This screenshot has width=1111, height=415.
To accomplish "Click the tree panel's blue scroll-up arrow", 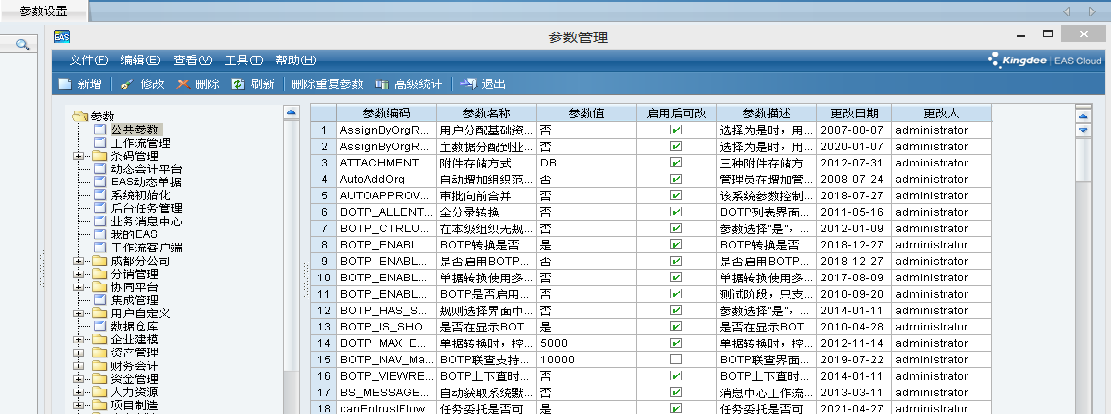I will 291,112.
